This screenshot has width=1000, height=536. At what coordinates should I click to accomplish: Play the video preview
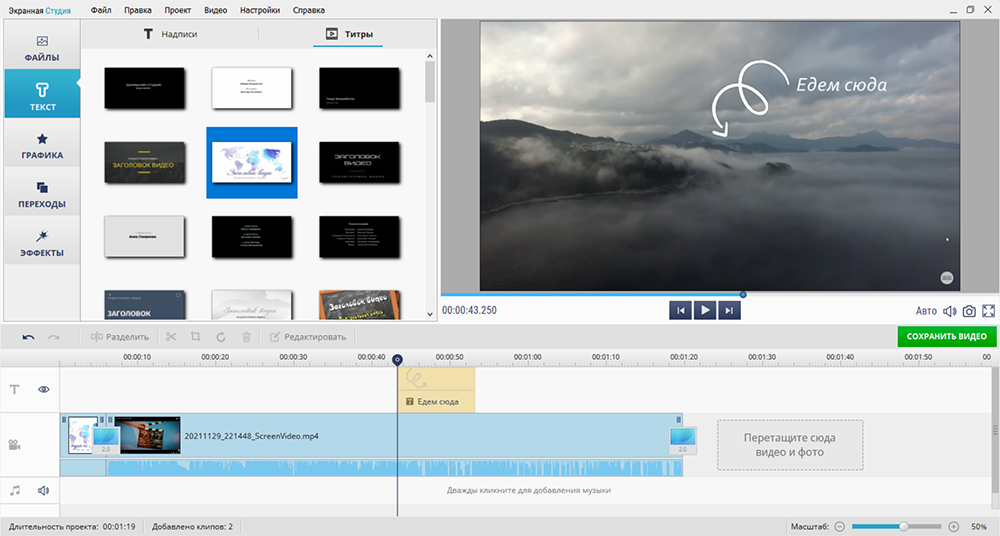(705, 310)
